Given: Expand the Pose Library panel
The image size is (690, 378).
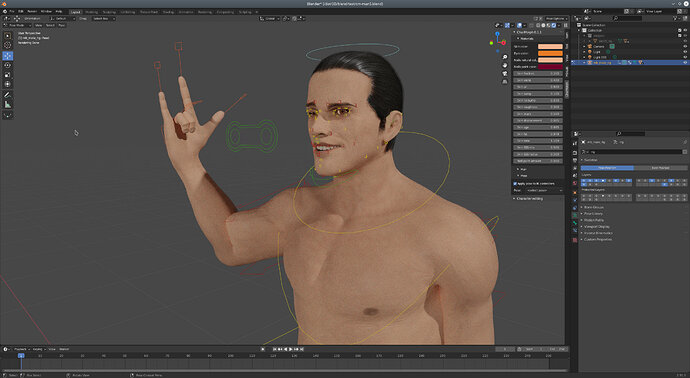Looking at the screenshot, I should pyautogui.click(x=593, y=213).
